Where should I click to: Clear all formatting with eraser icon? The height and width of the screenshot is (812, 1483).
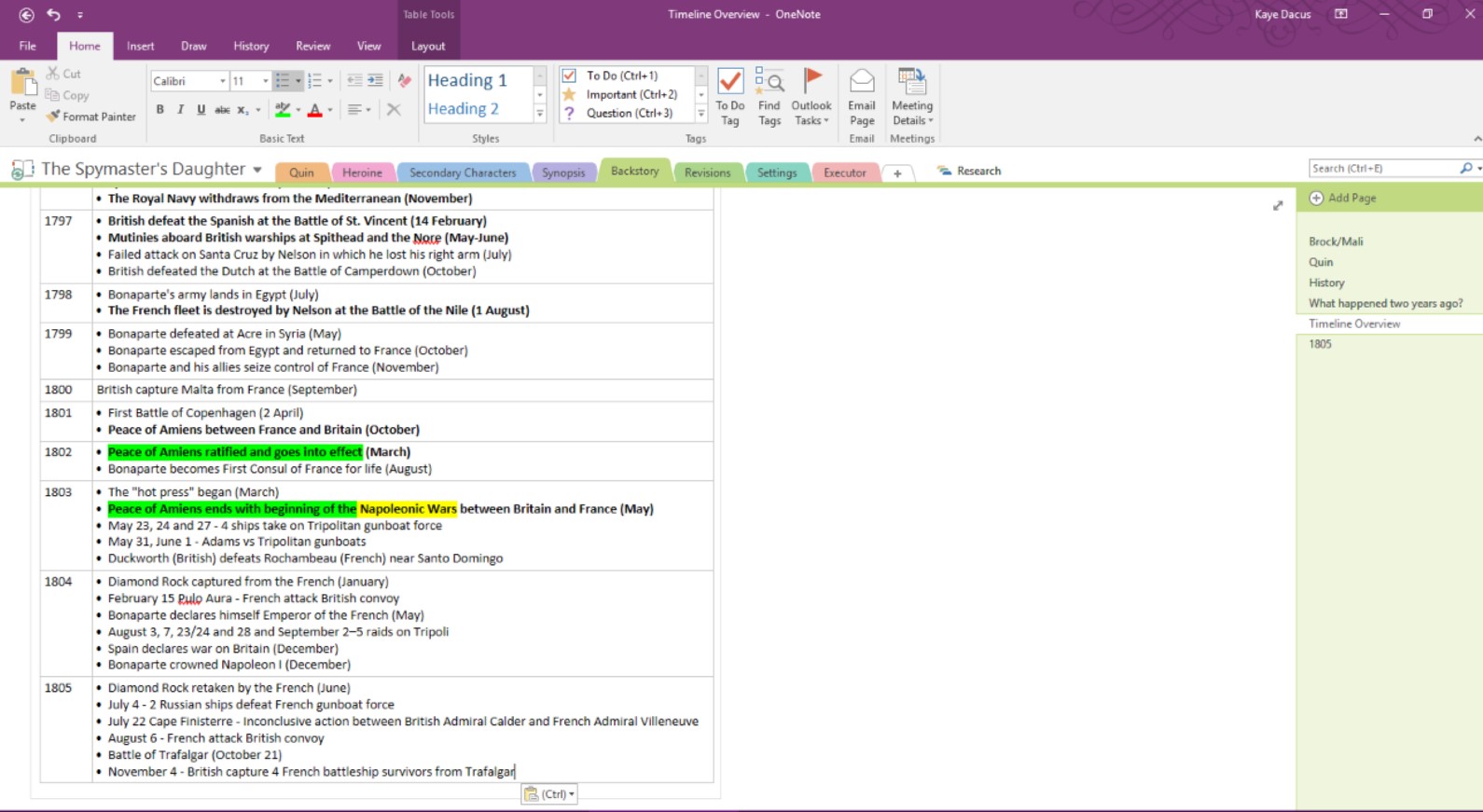404,81
